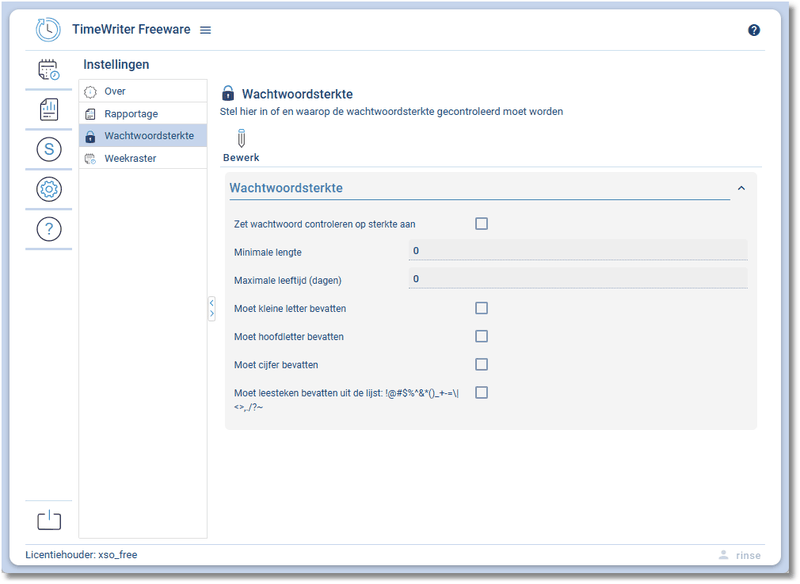Viewport: 800px width, 584px height.
Task: Click the circled S sidebar icon
Action: [x=48, y=150]
